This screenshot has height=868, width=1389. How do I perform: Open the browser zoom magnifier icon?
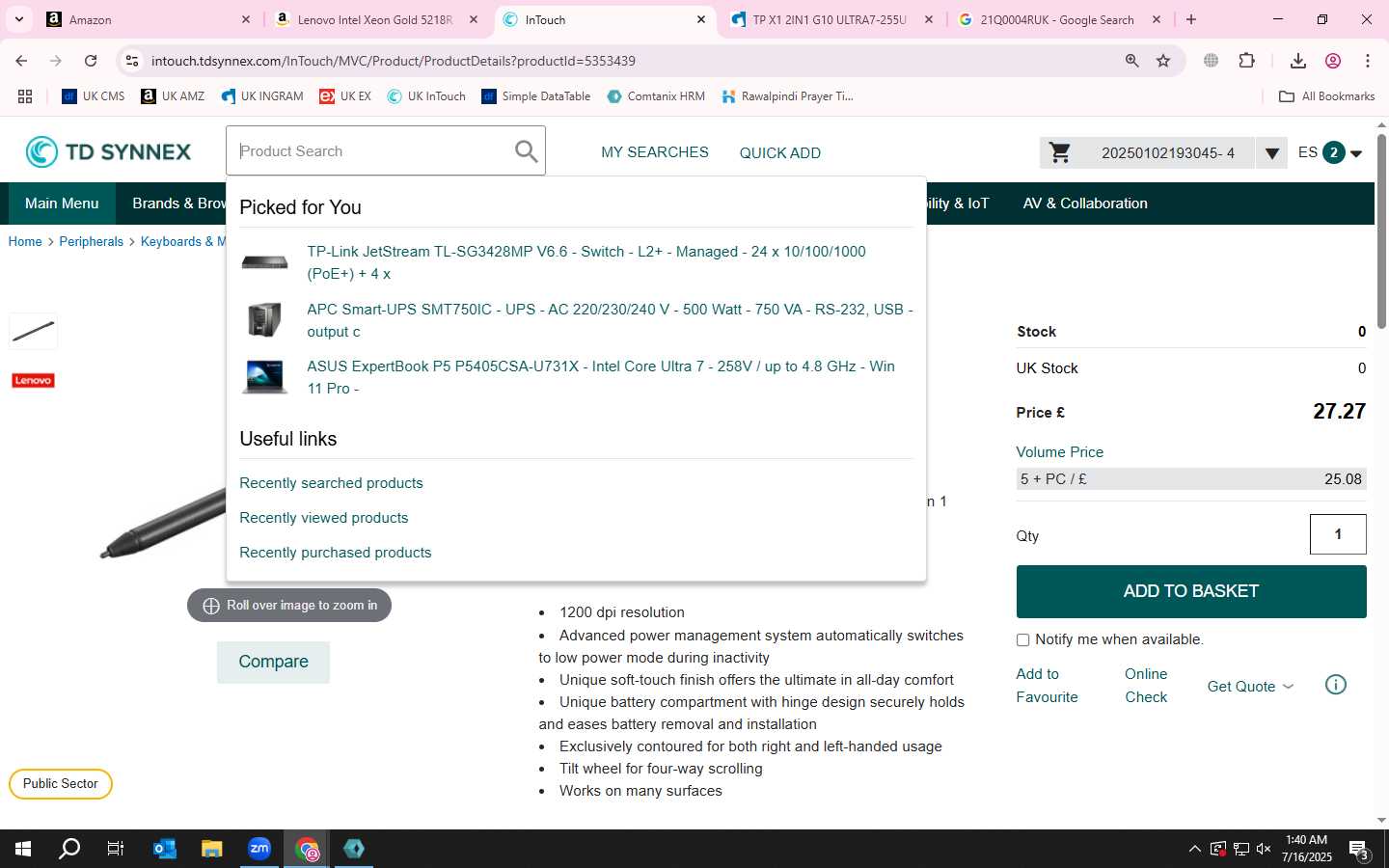(x=1132, y=60)
